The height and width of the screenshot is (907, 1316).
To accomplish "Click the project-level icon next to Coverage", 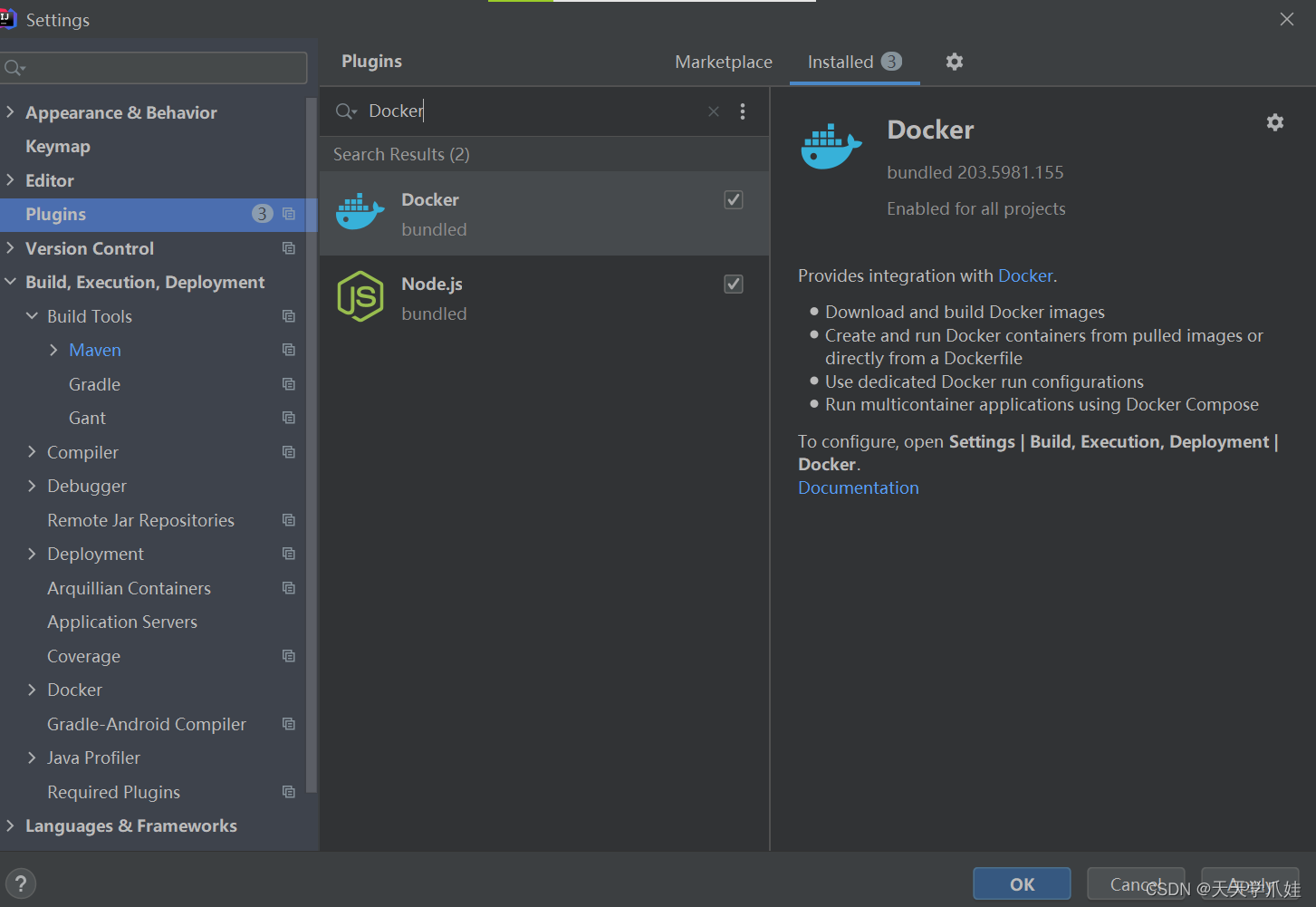I will (x=289, y=656).
